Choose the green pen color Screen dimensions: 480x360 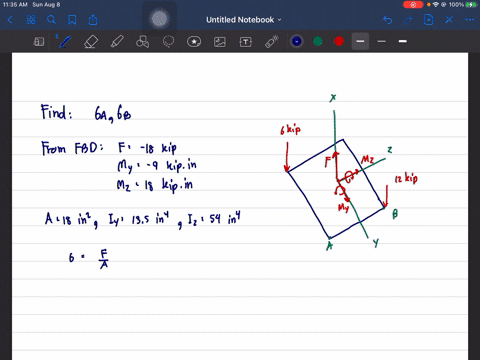[x=318, y=41]
